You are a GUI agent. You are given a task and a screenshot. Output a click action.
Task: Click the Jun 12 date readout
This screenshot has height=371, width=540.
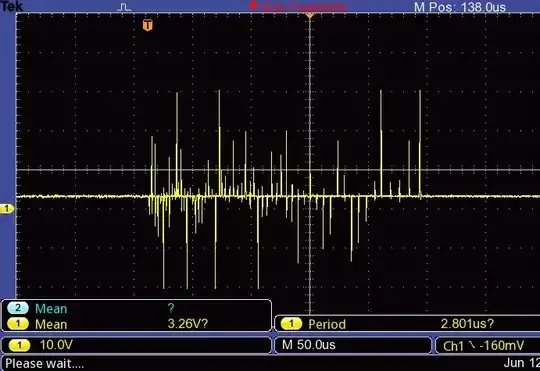(521, 363)
